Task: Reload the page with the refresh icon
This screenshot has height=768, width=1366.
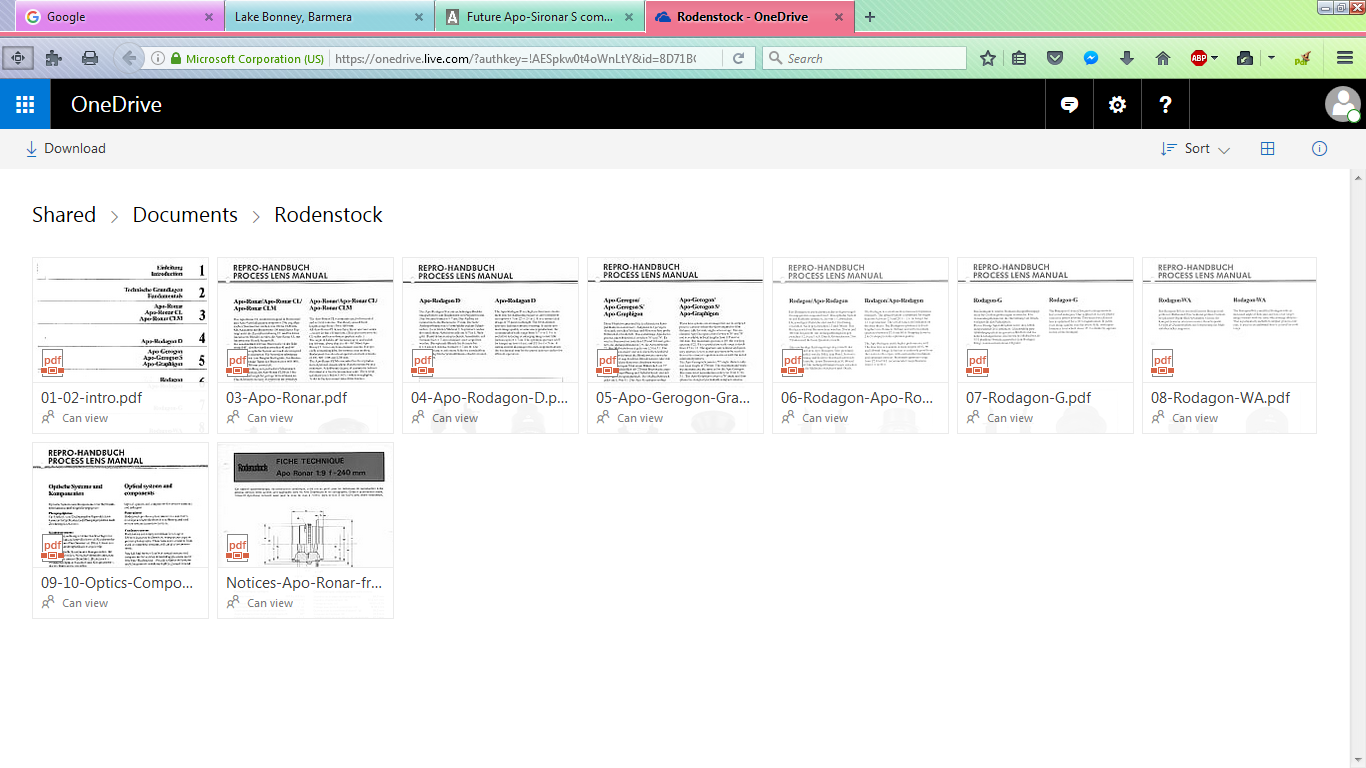Action: 738,58
